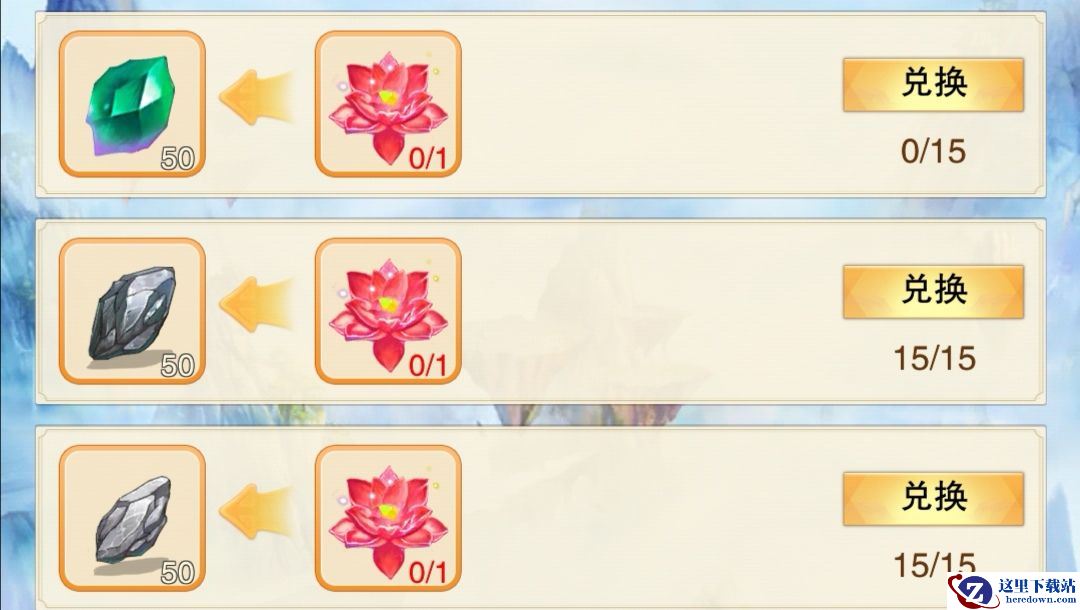Image resolution: width=1080 pixels, height=610 pixels.
Task: Click the 0/1 count on dark ore row lotus
Action: point(428,366)
